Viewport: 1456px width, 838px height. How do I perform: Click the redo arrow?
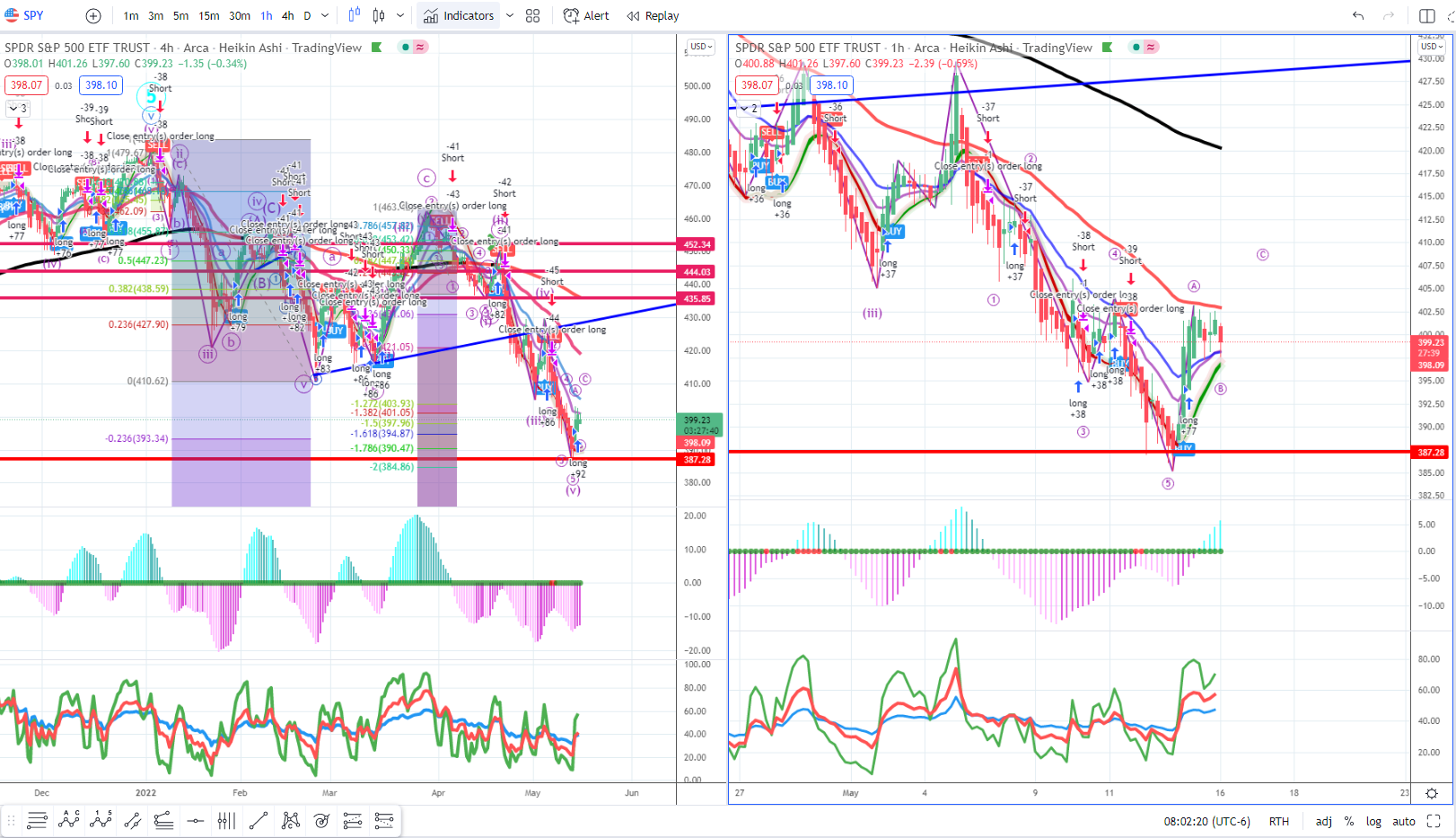(x=1389, y=15)
